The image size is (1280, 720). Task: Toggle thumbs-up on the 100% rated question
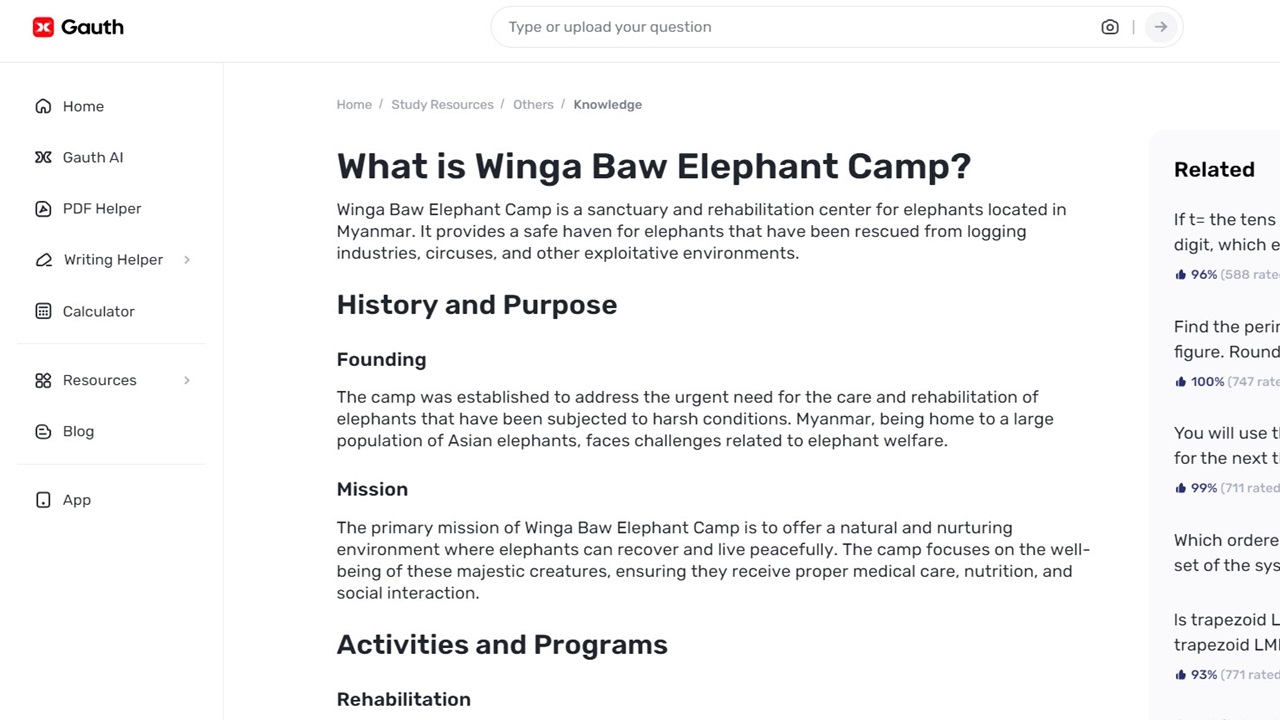click(1181, 381)
